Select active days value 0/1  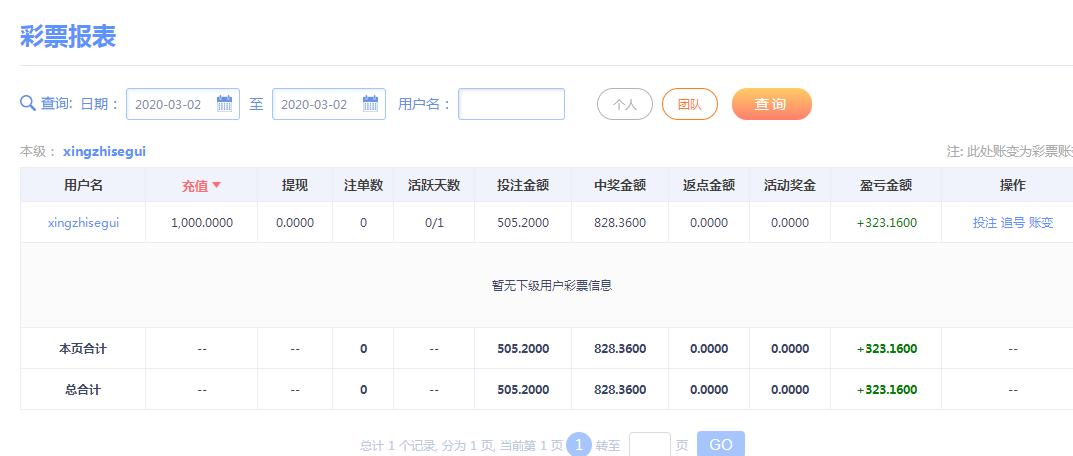[434, 223]
